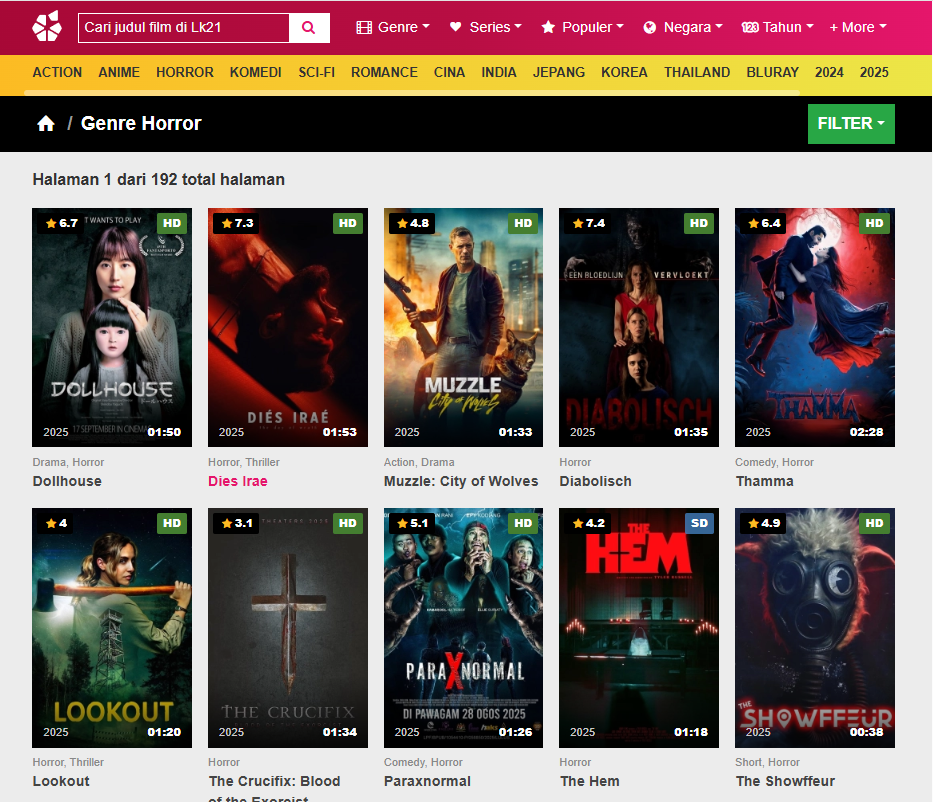
Task: Open The Hem movie poster
Action: pyautogui.click(x=639, y=628)
